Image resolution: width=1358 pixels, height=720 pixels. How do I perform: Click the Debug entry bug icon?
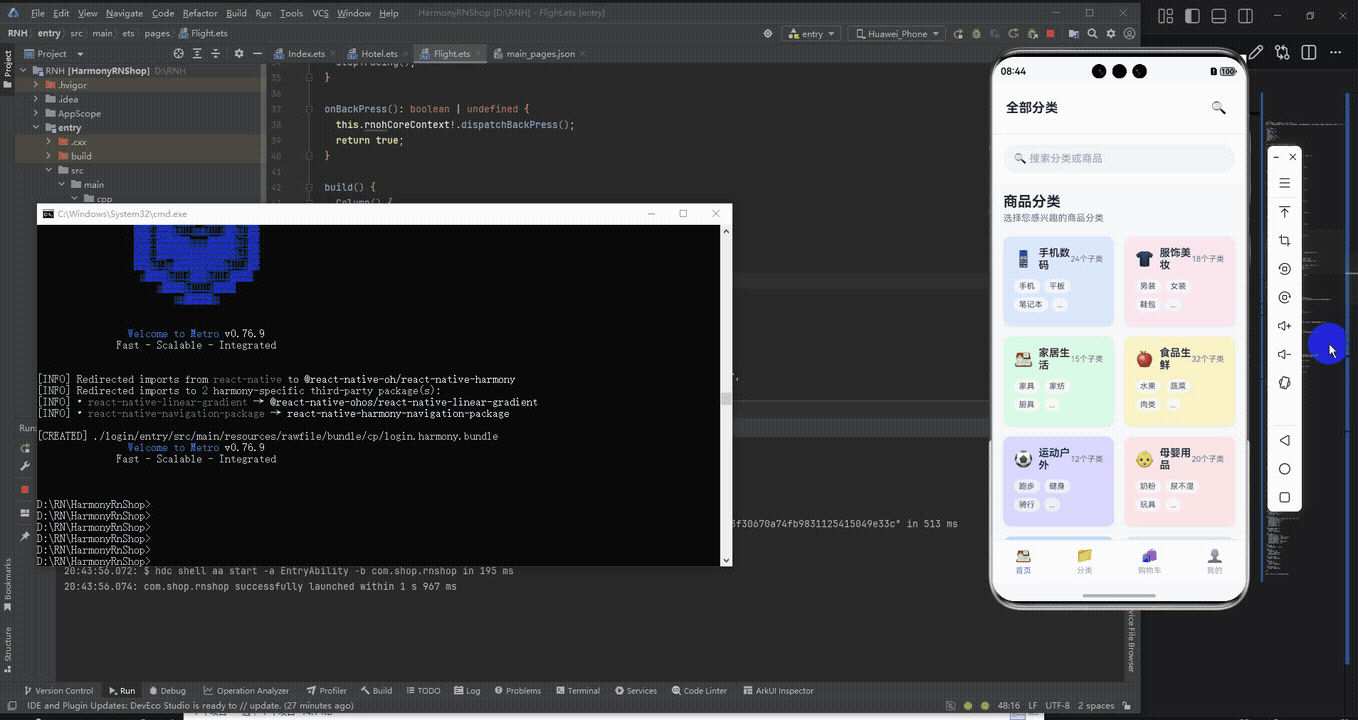coord(976,33)
